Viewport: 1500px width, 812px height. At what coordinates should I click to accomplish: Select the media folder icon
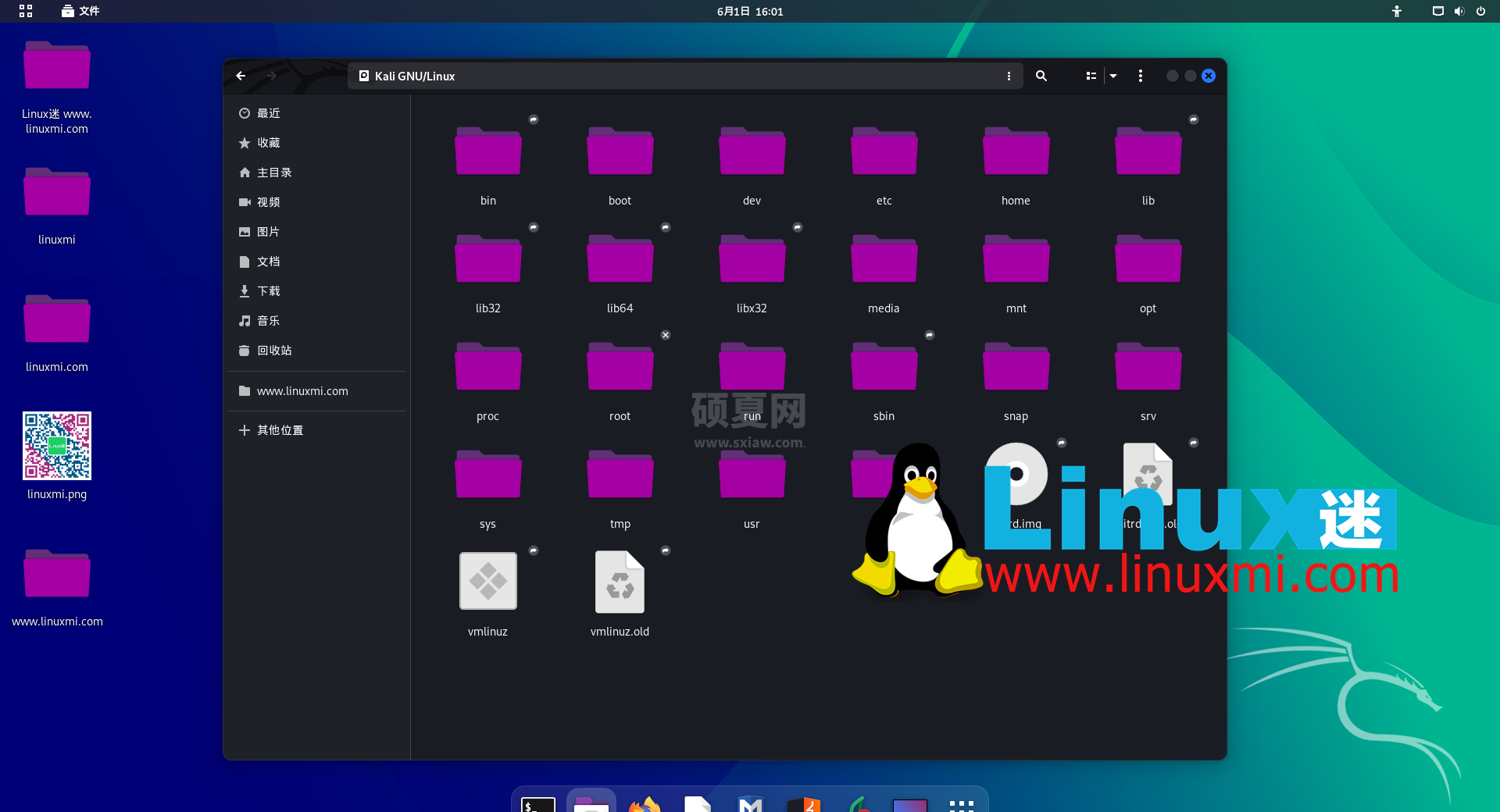click(x=884, y=258)
